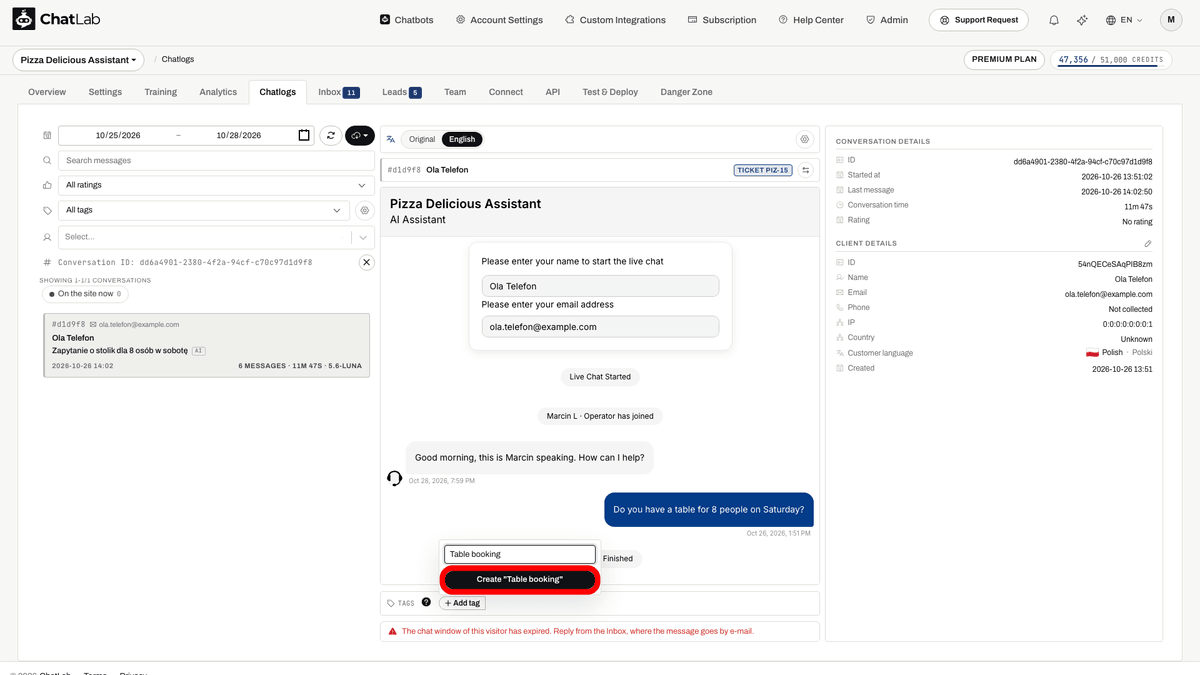Clear the Conversation ID filter with X
Screen dimensions: 1200x675
(367, 262)
